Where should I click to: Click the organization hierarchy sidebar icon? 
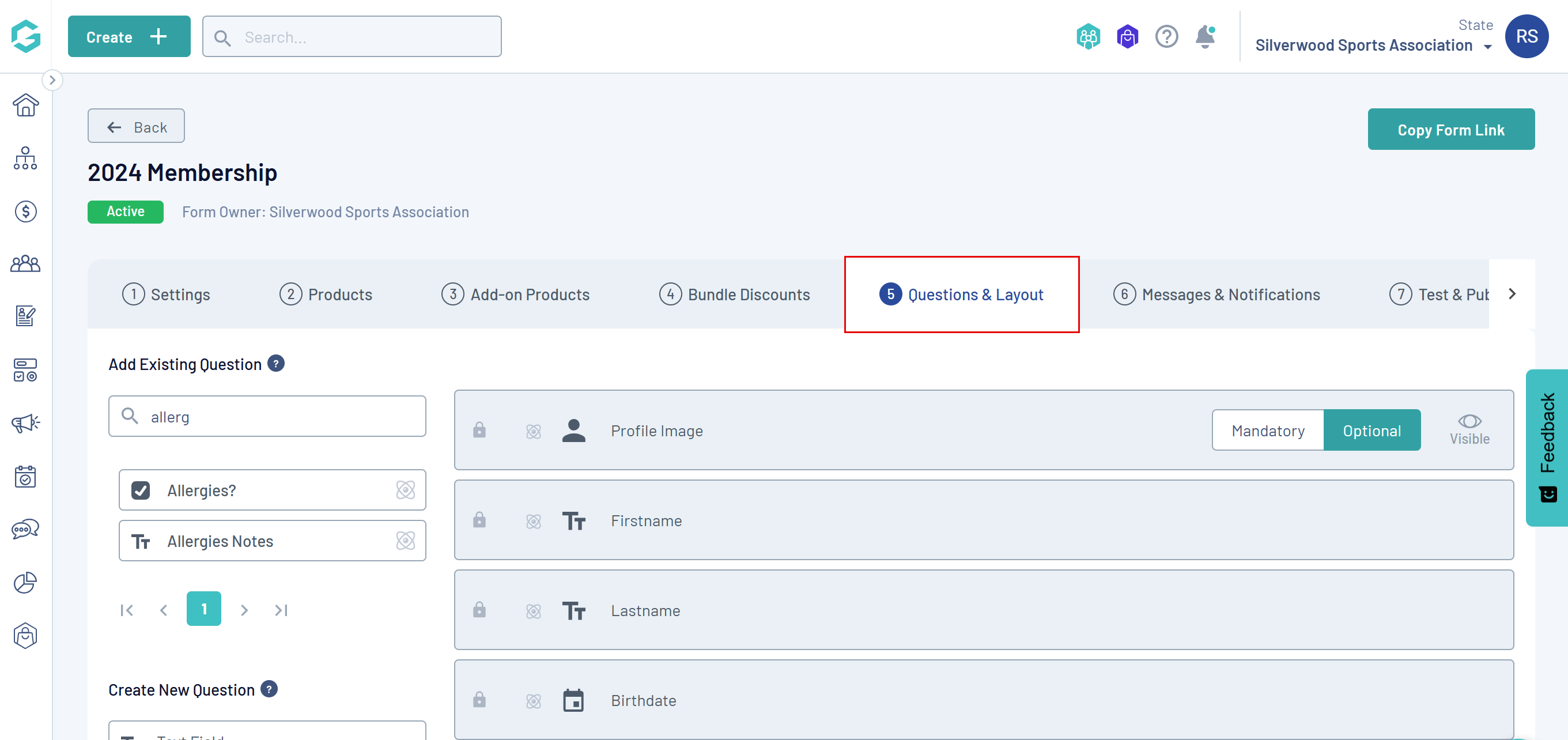[25, 158]
